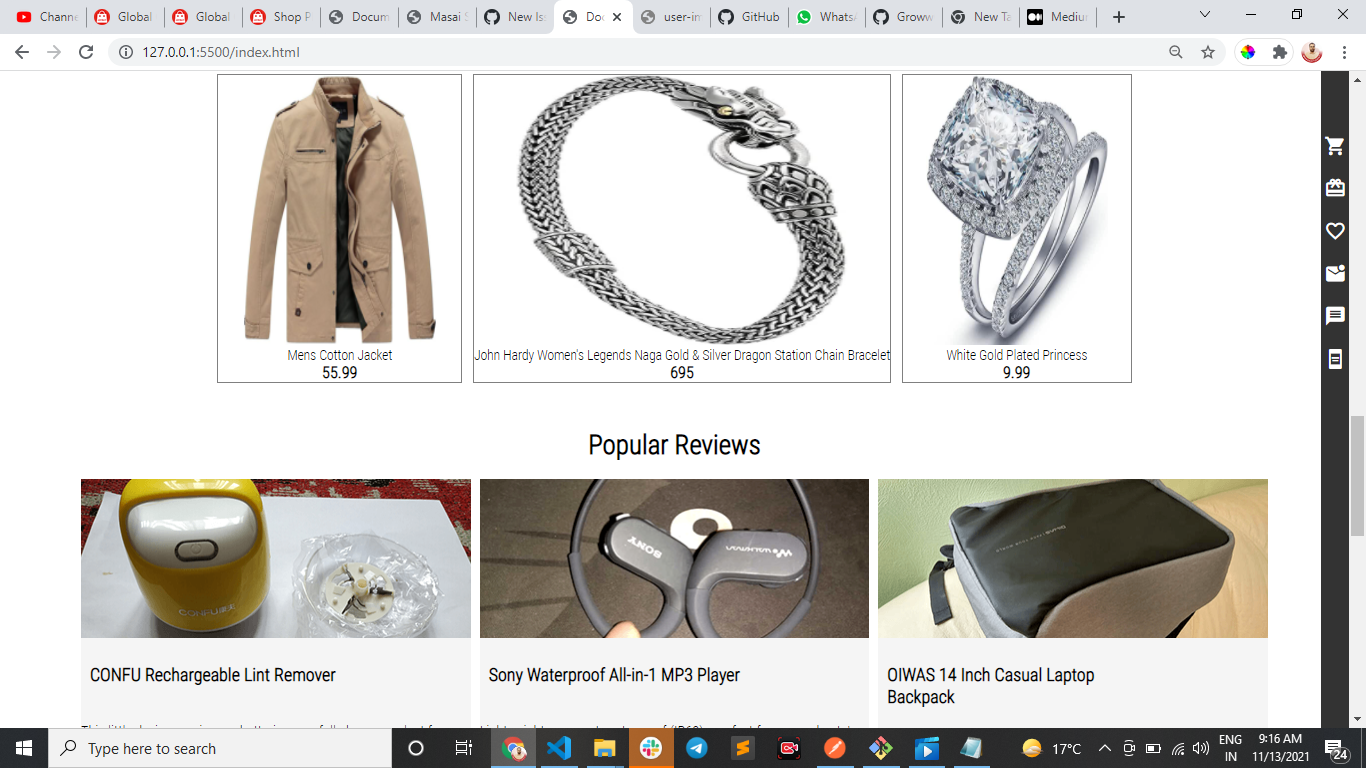The image size is (1366, 768).
Task: Open Visual Studio Code from taskbar
Action: 559,748
